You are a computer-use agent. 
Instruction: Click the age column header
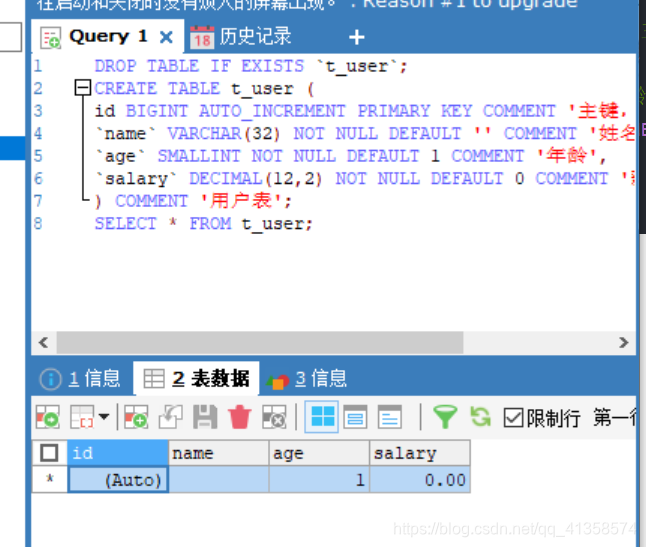pos(319,453)
